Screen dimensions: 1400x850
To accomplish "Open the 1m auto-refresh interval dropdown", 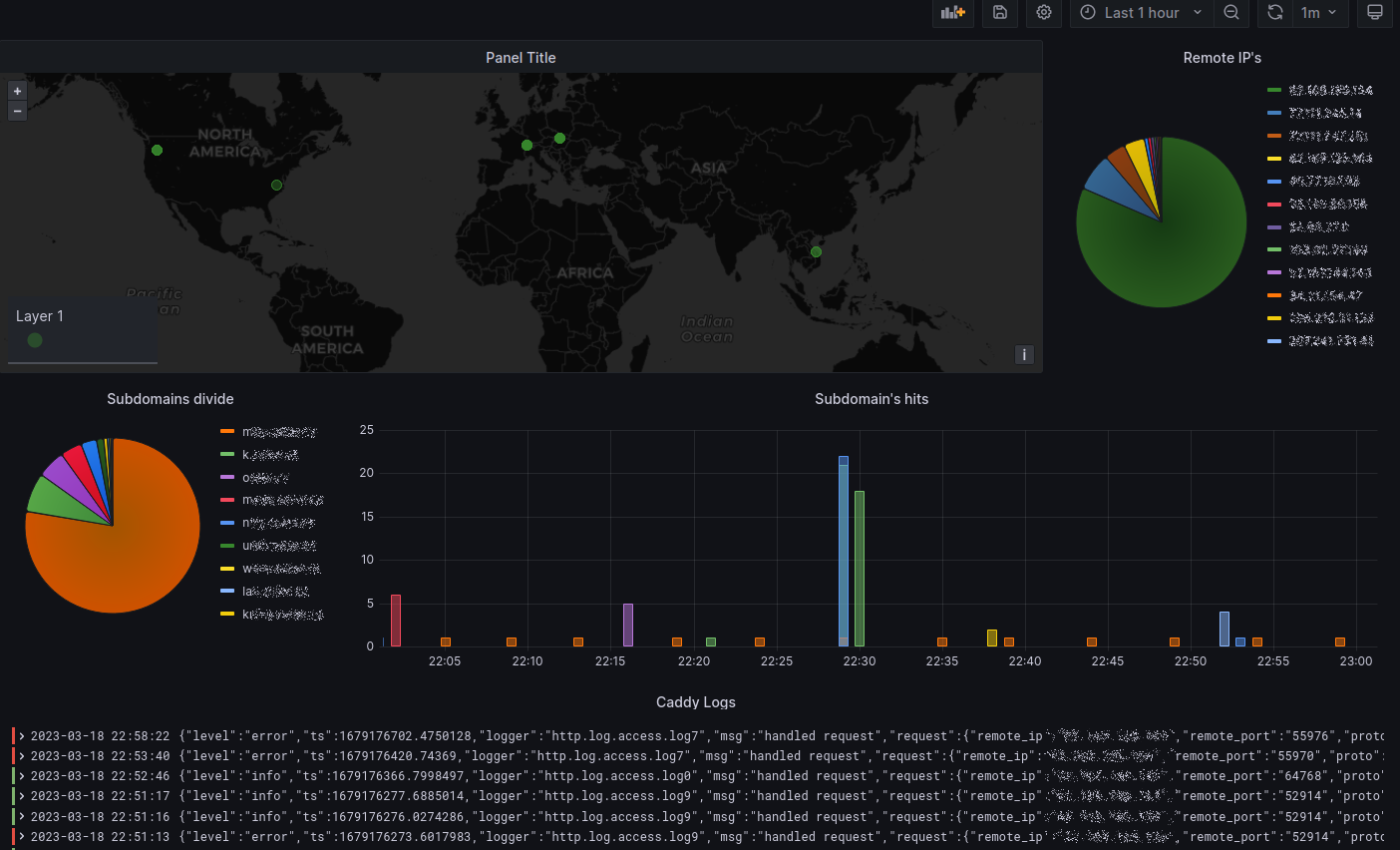I will (x=1320, y=13).
